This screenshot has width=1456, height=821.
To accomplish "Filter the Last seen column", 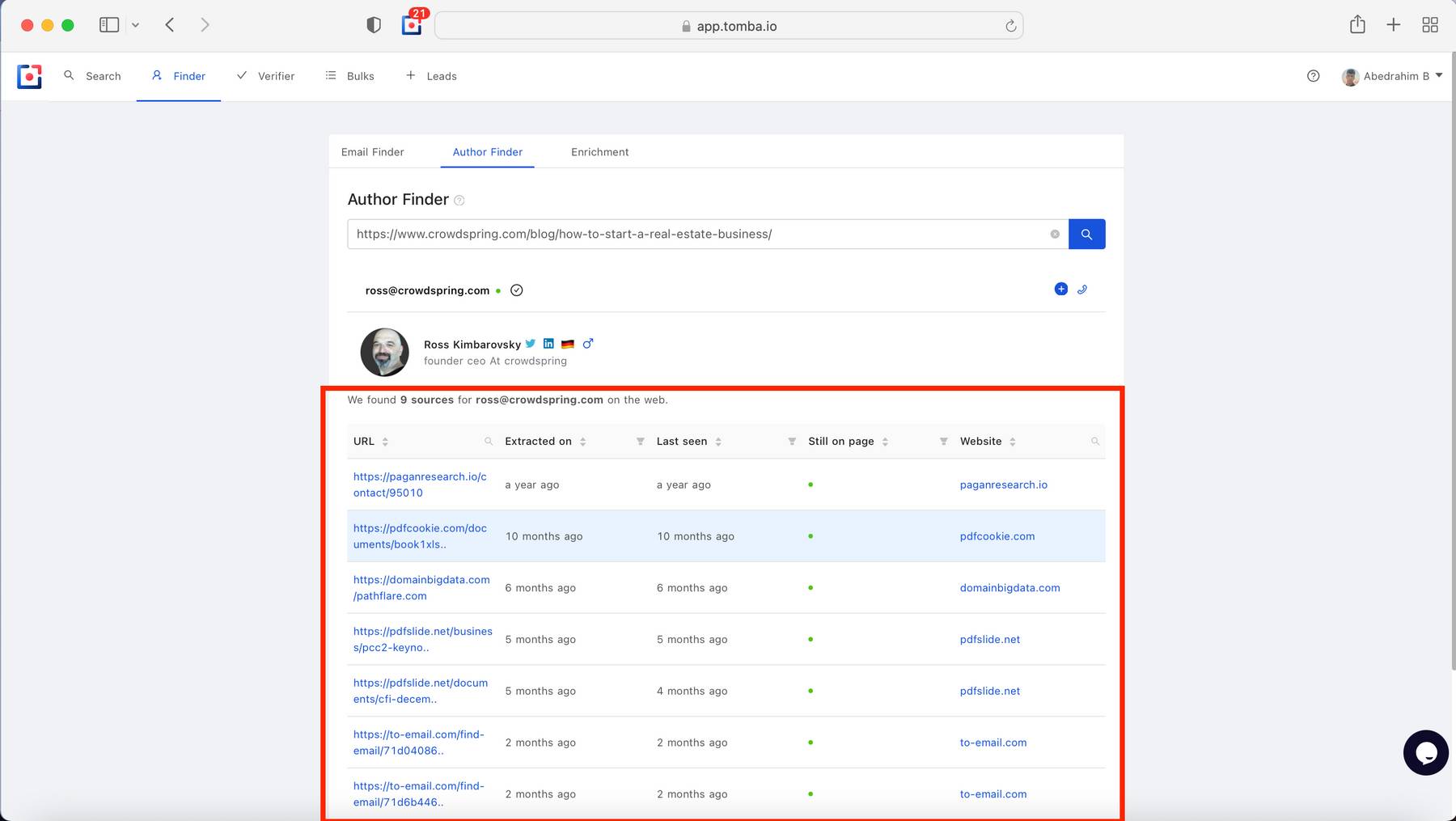I will (x=792, y=442).
